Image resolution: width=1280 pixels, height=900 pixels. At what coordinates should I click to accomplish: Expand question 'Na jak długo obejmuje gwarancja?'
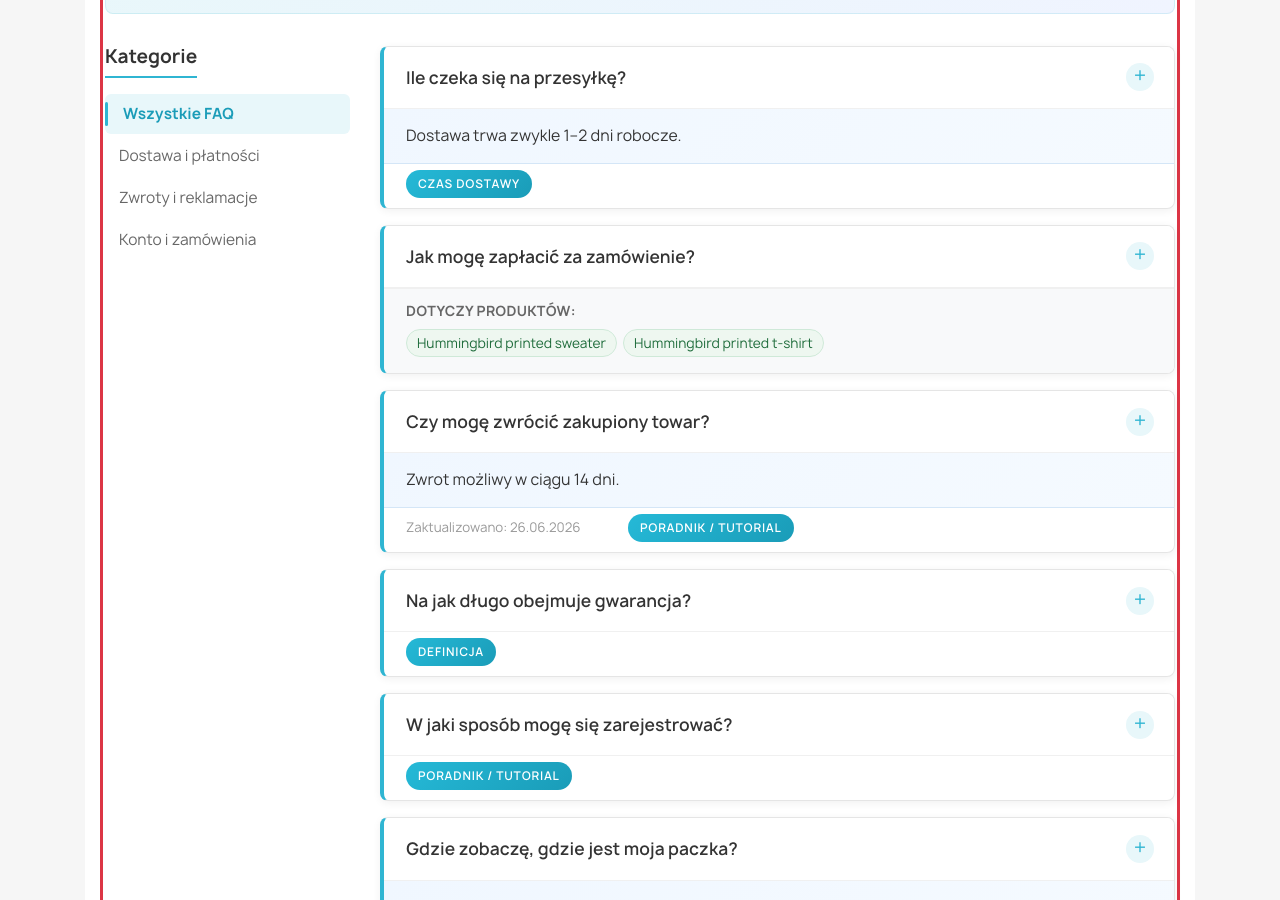click(779, 601)
